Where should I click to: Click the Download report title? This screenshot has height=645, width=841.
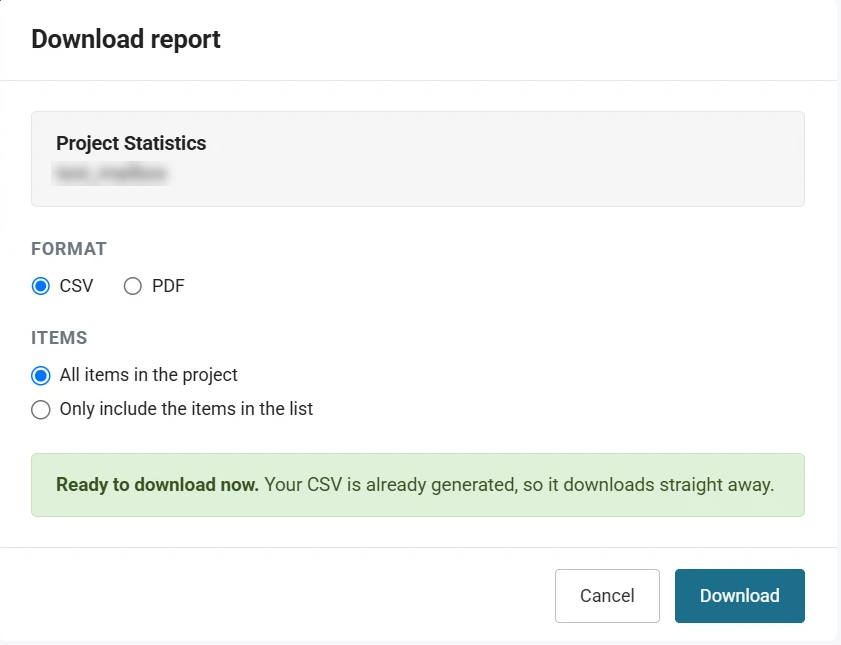click(x=126, y=39)
